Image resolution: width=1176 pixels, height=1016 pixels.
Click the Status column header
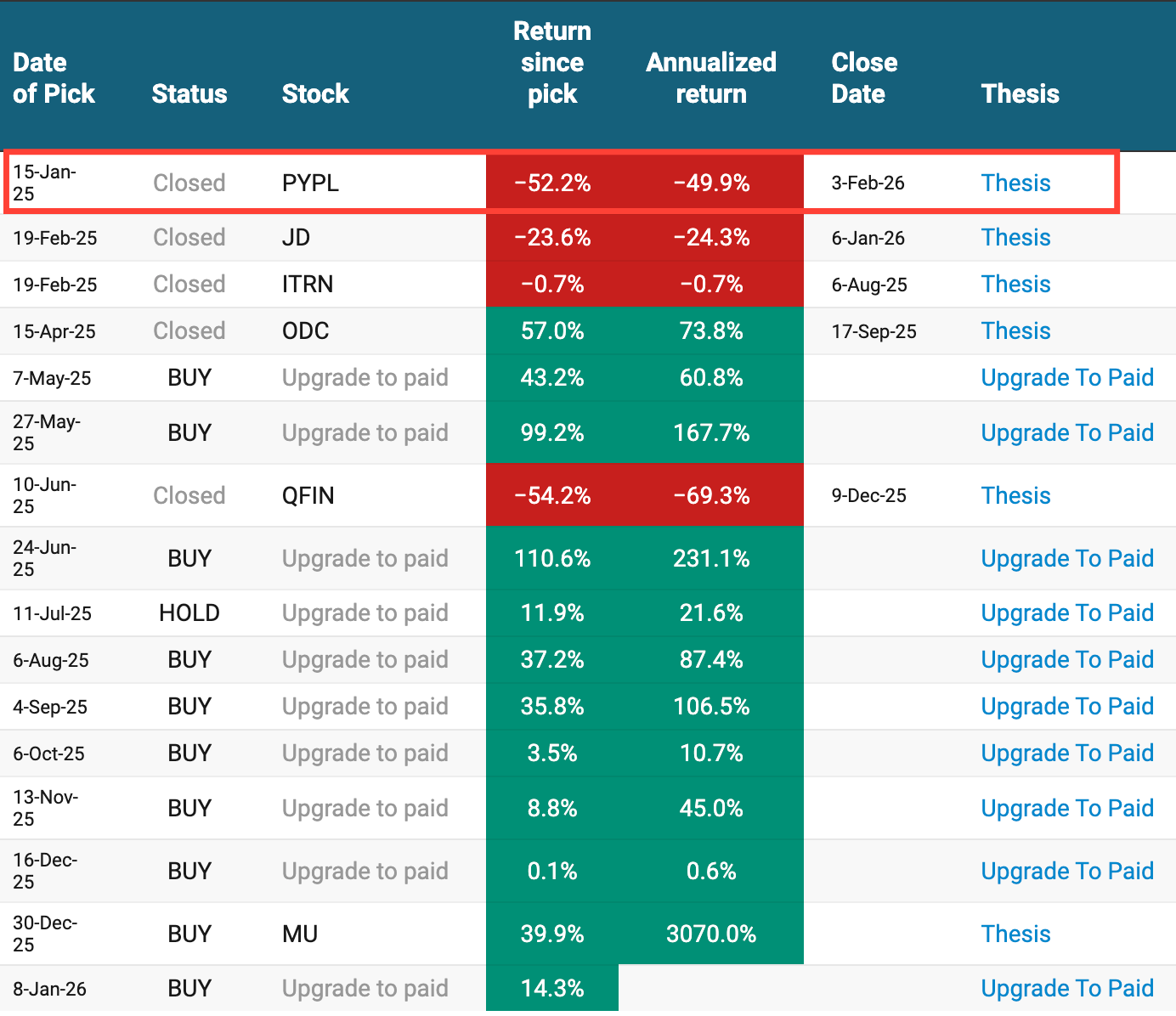pyautogui.click(x=189, y=93)
